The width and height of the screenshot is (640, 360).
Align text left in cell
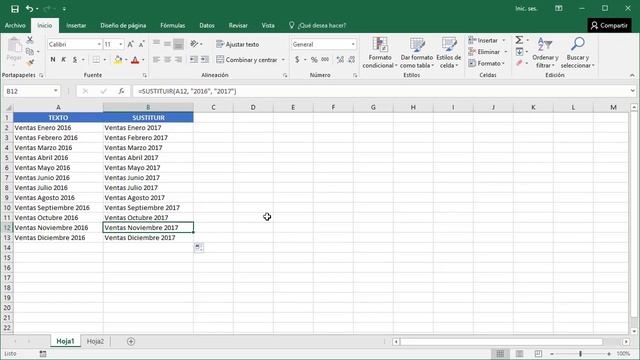[x=156, y=60]
